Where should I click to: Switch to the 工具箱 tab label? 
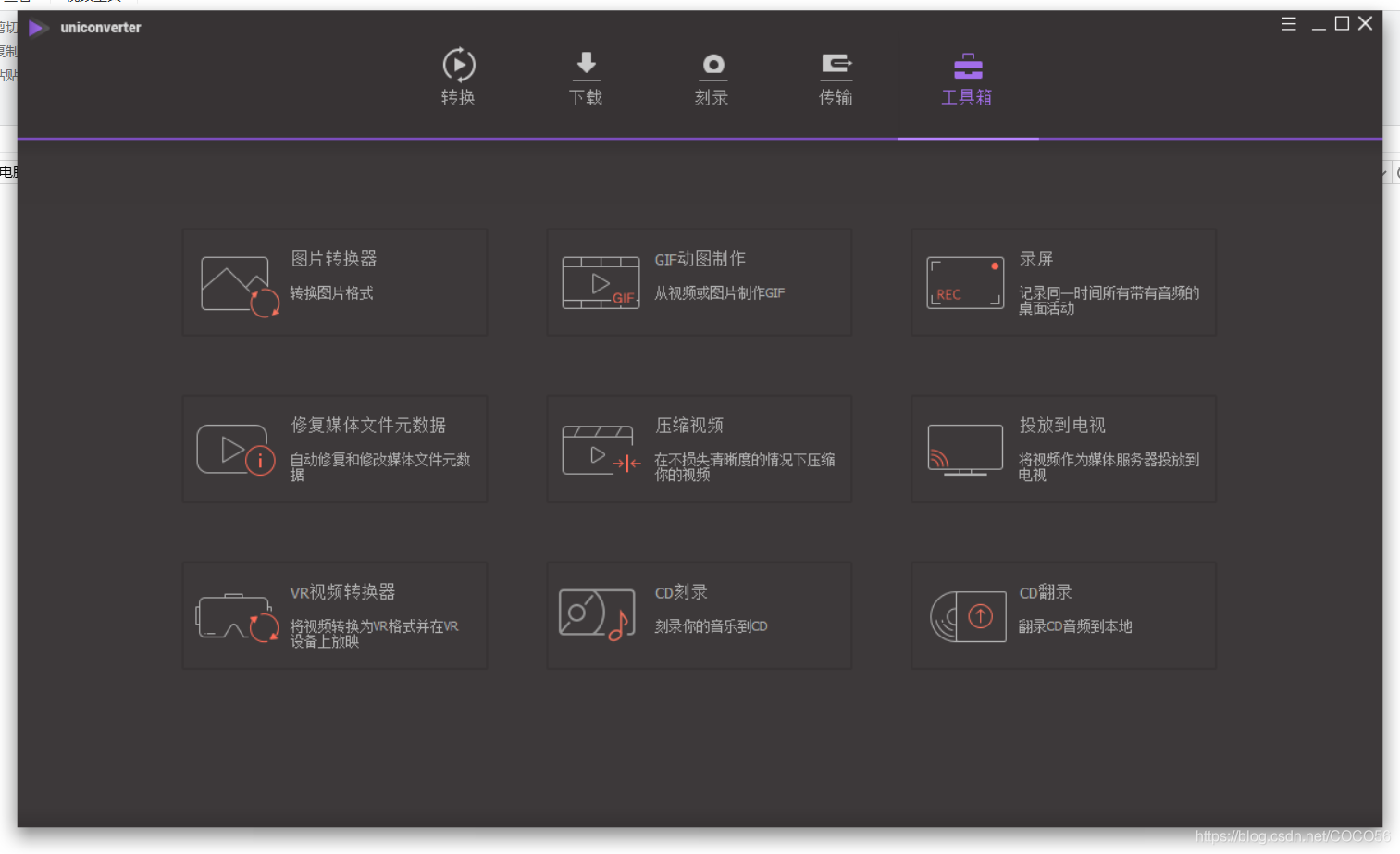coord(967,97)
